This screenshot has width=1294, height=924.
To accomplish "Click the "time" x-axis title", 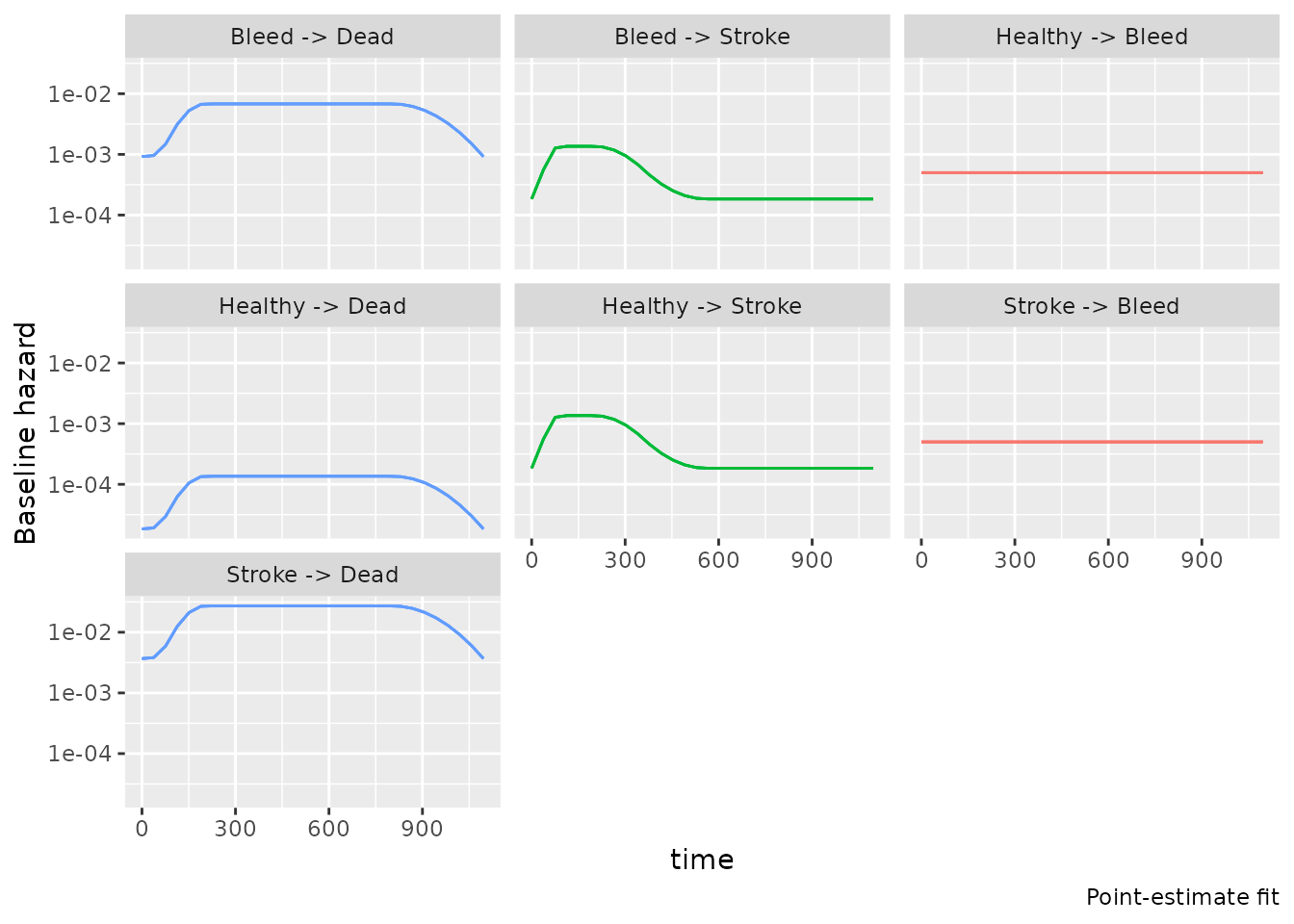I will (x=702, y=860).
